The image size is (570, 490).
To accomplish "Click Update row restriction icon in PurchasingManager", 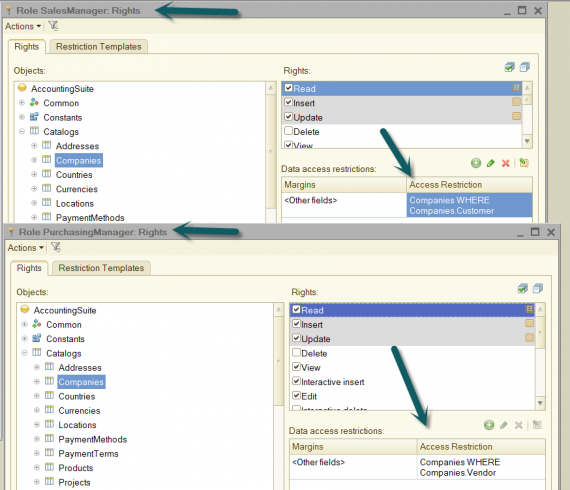I will point(529,338).
